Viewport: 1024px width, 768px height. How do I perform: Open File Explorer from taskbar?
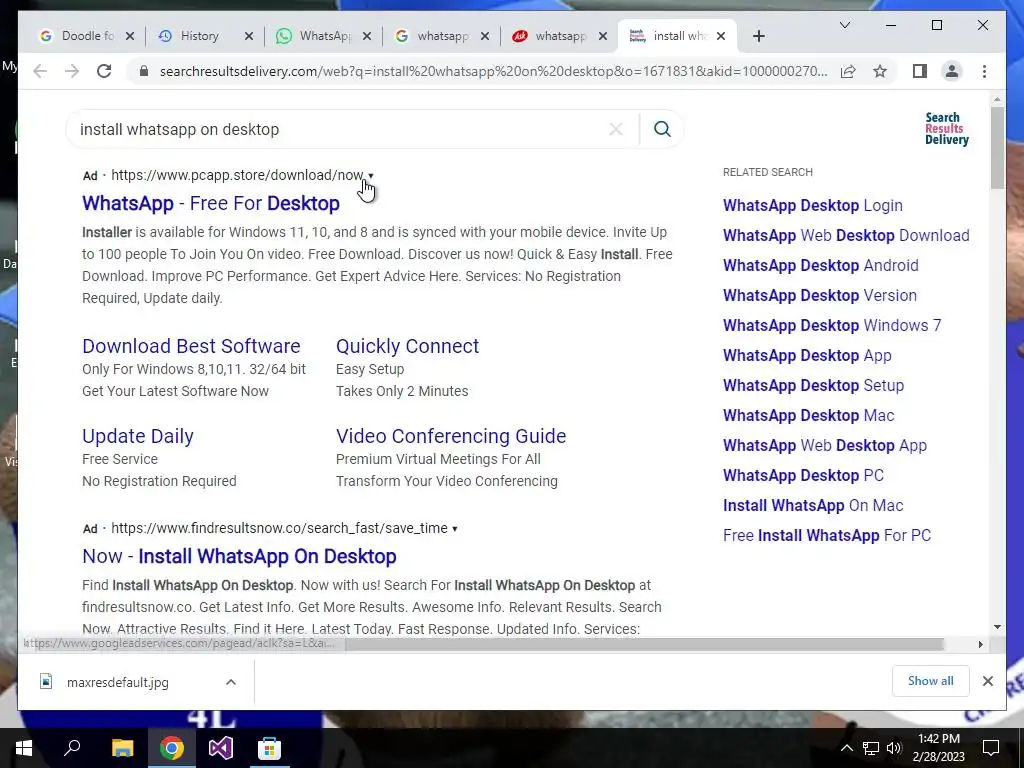pos(122,748)
